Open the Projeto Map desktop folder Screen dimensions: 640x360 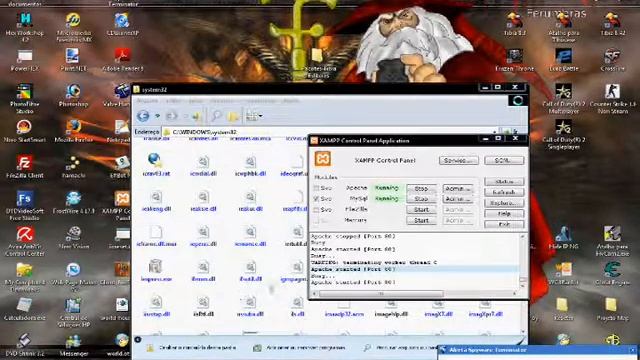point(612,309)
